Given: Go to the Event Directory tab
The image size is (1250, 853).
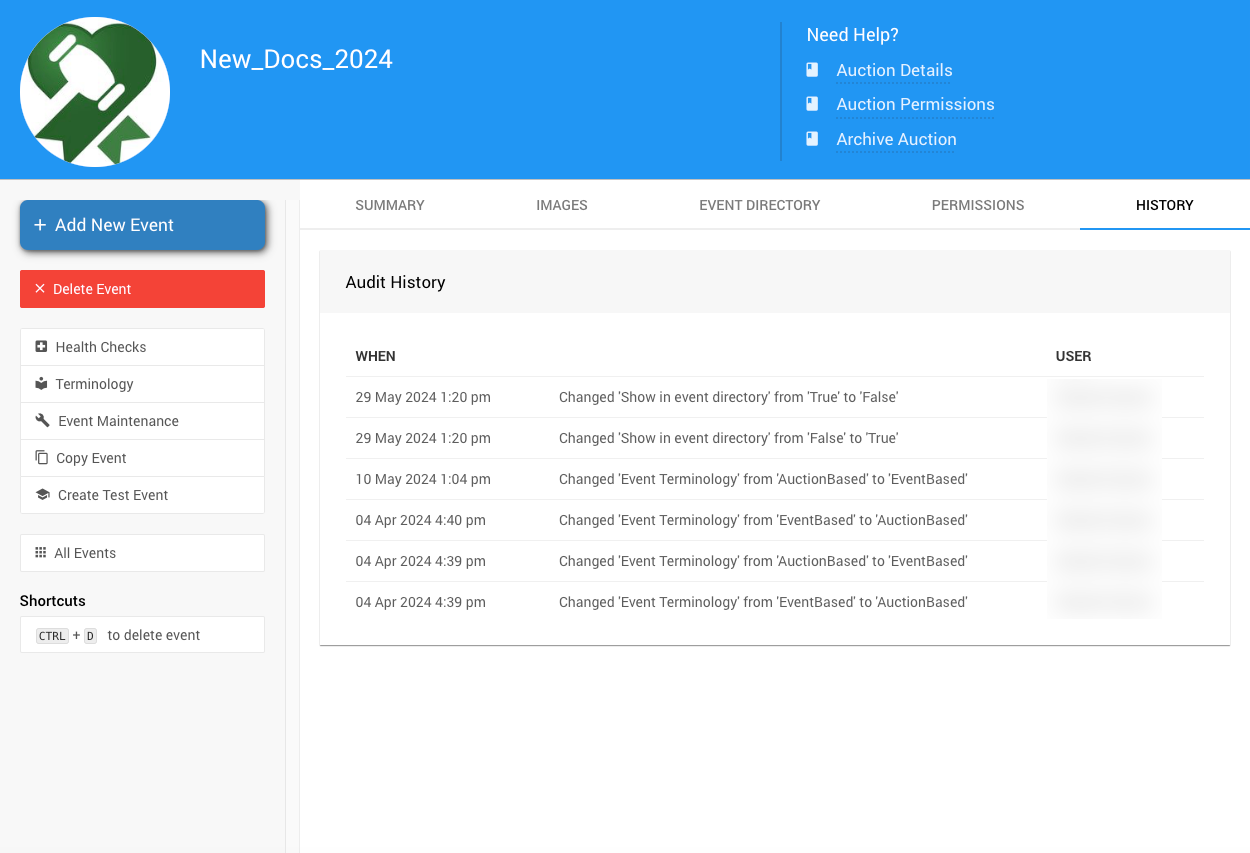Looking at the screenshot, I should click(760, 205).
